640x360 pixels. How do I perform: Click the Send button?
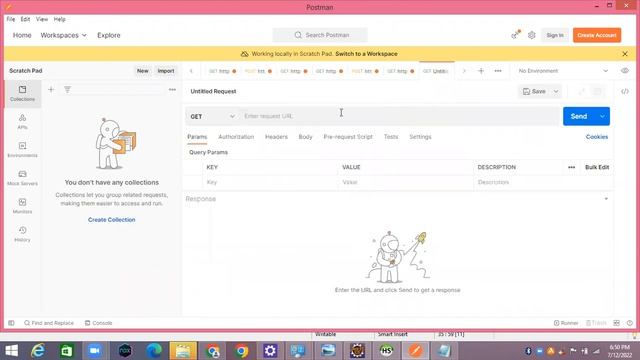(579, 116)
